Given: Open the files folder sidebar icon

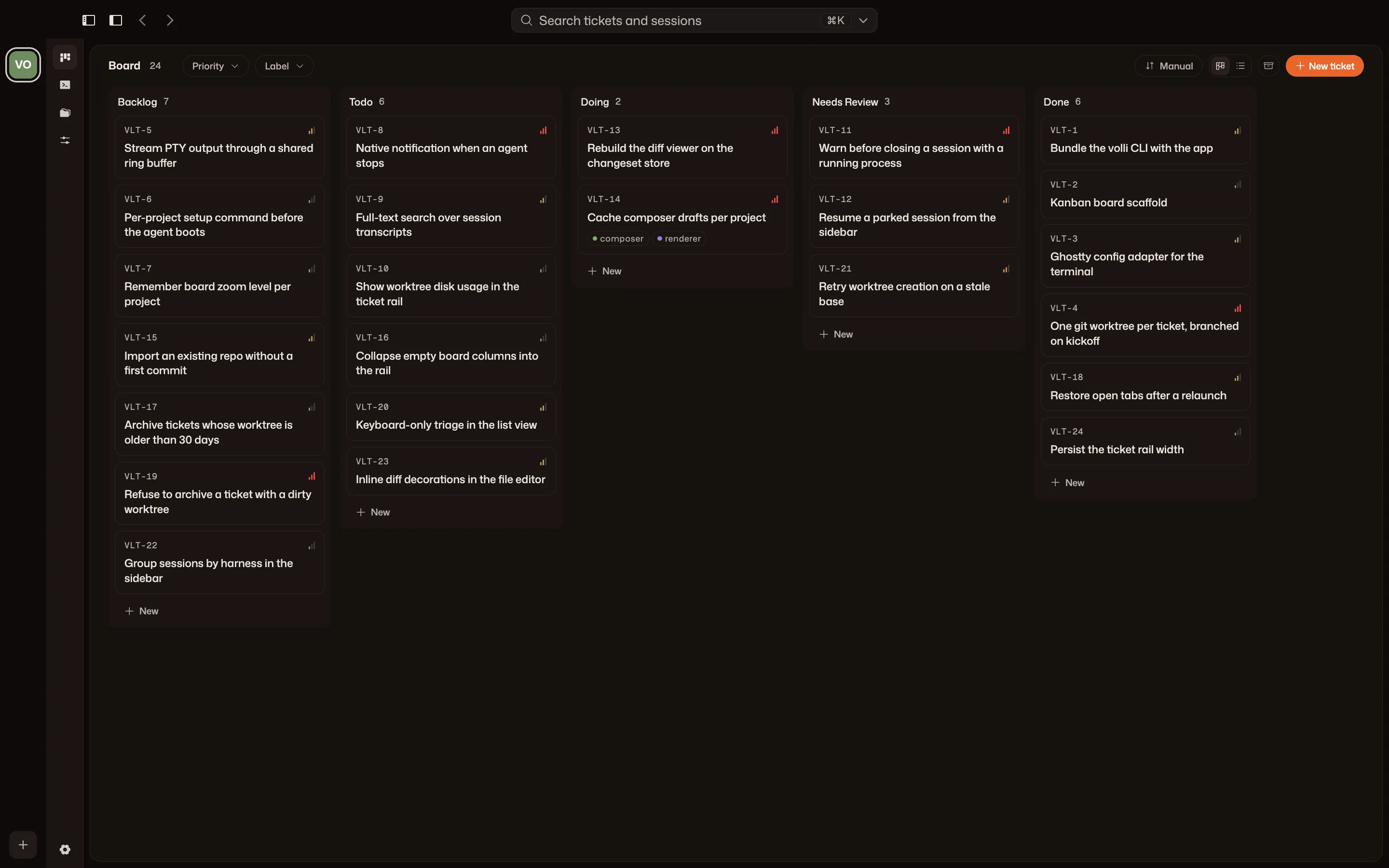Looking at the screenshot, I should point(65,112).
